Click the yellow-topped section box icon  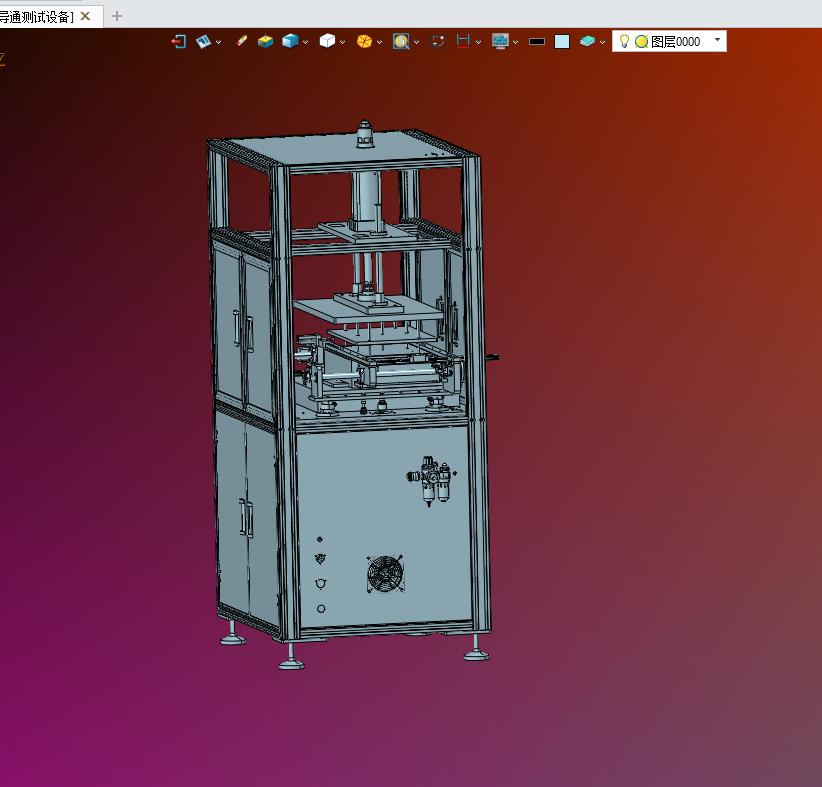point(265,41)
